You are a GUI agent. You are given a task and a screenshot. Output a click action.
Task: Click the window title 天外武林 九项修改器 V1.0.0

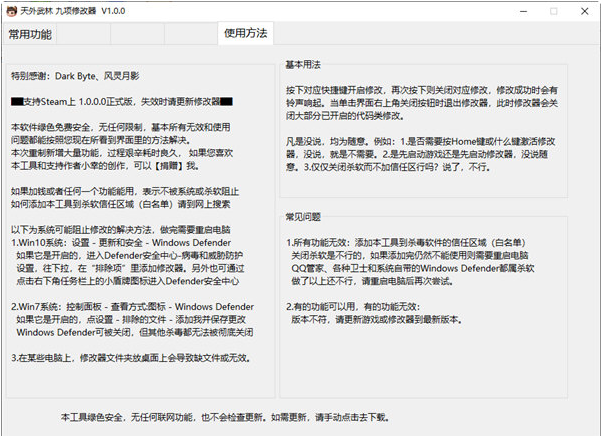pos(73,11)
